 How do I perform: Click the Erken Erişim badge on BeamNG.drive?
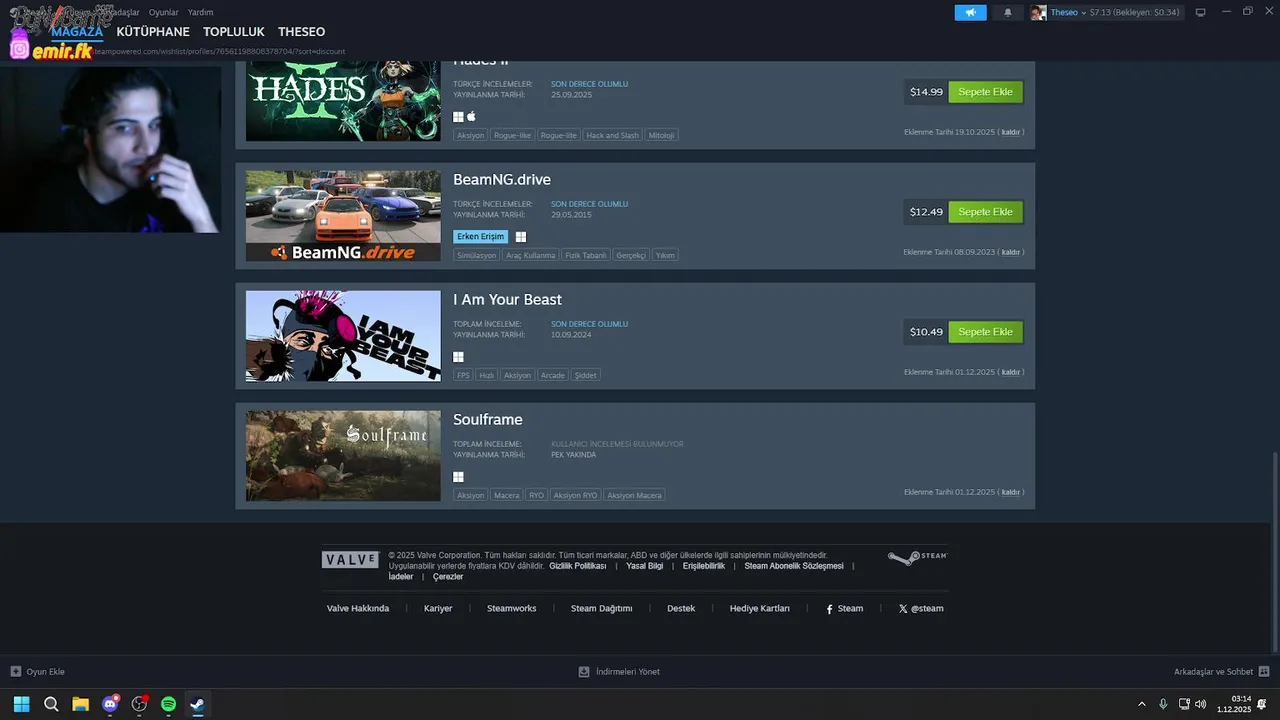click(x=481, y=237)
